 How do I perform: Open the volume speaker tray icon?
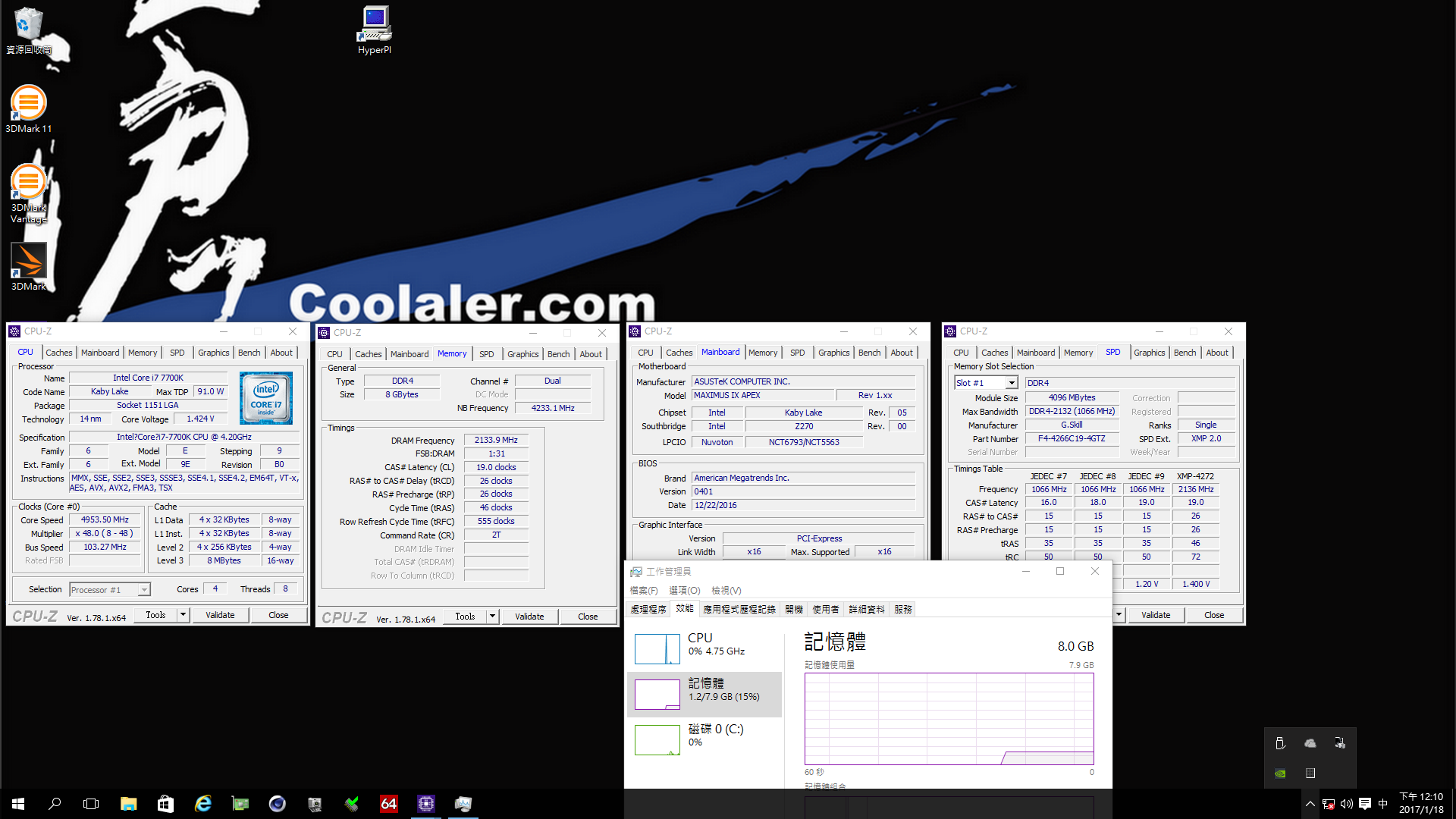point(1346,804)
